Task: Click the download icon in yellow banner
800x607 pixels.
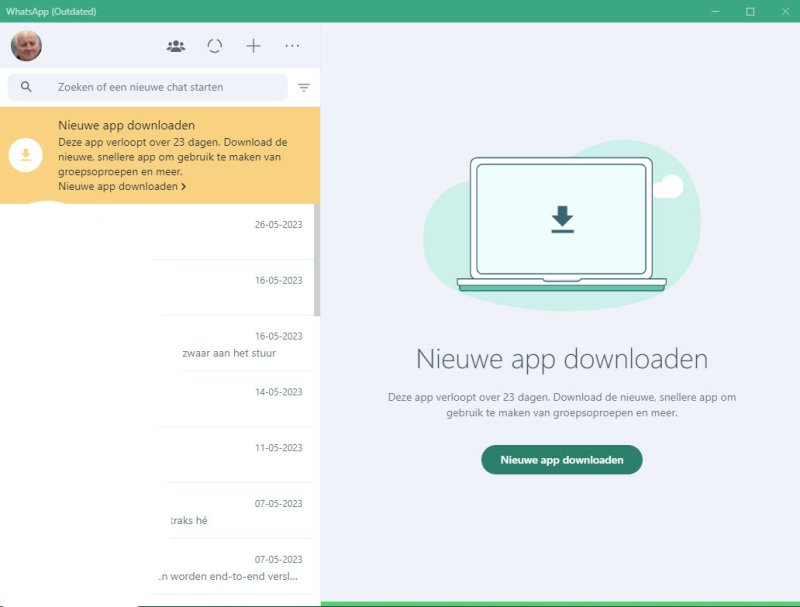Action: tap(26, 155)
